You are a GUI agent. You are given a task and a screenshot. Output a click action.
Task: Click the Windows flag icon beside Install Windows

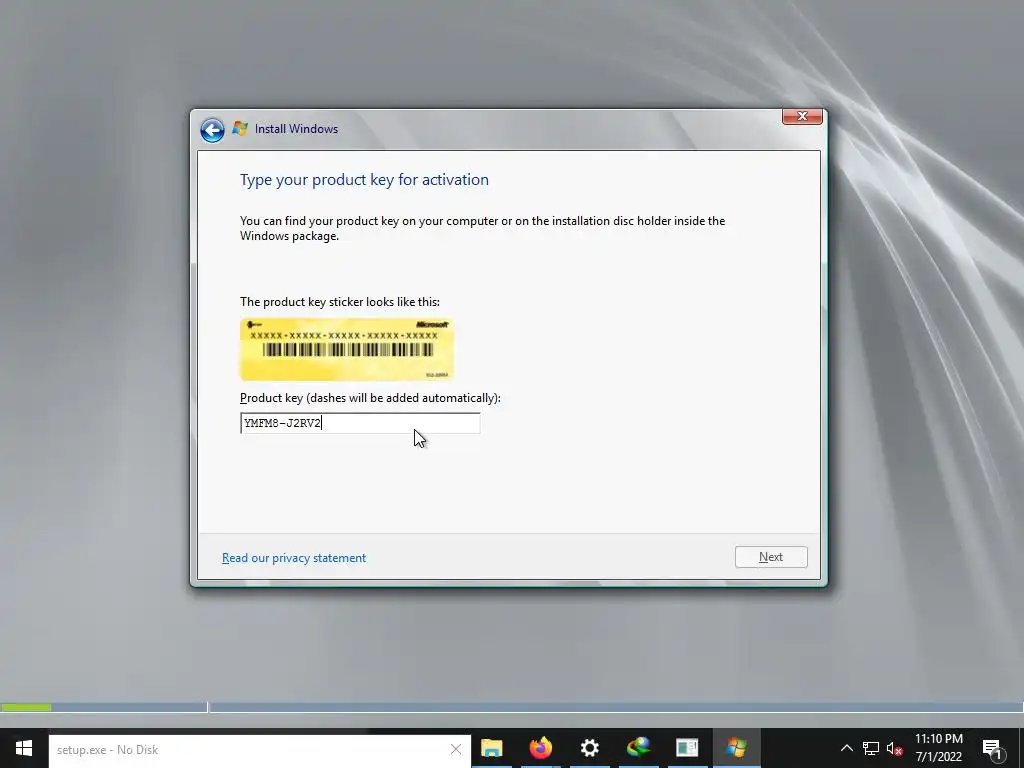[240, 129]
